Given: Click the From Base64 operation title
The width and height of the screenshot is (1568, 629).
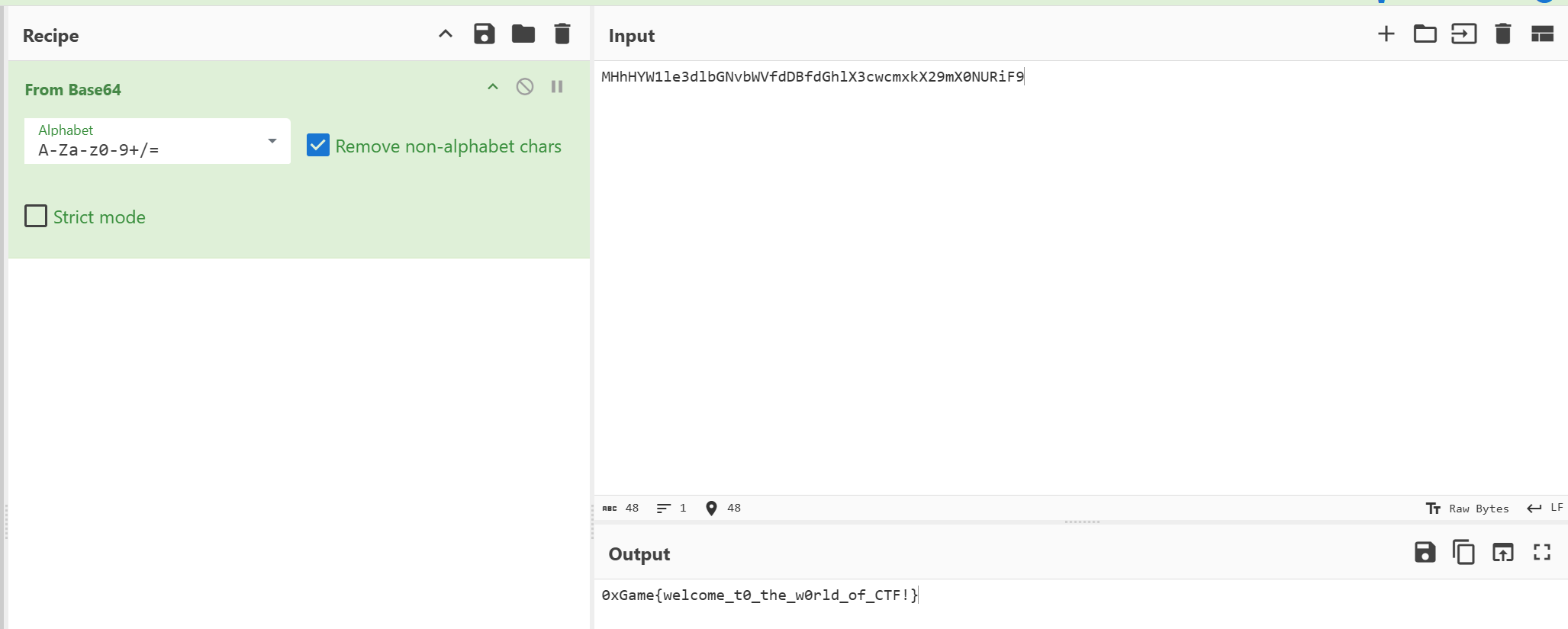Looking at the screenshot, I should point(72,90).
